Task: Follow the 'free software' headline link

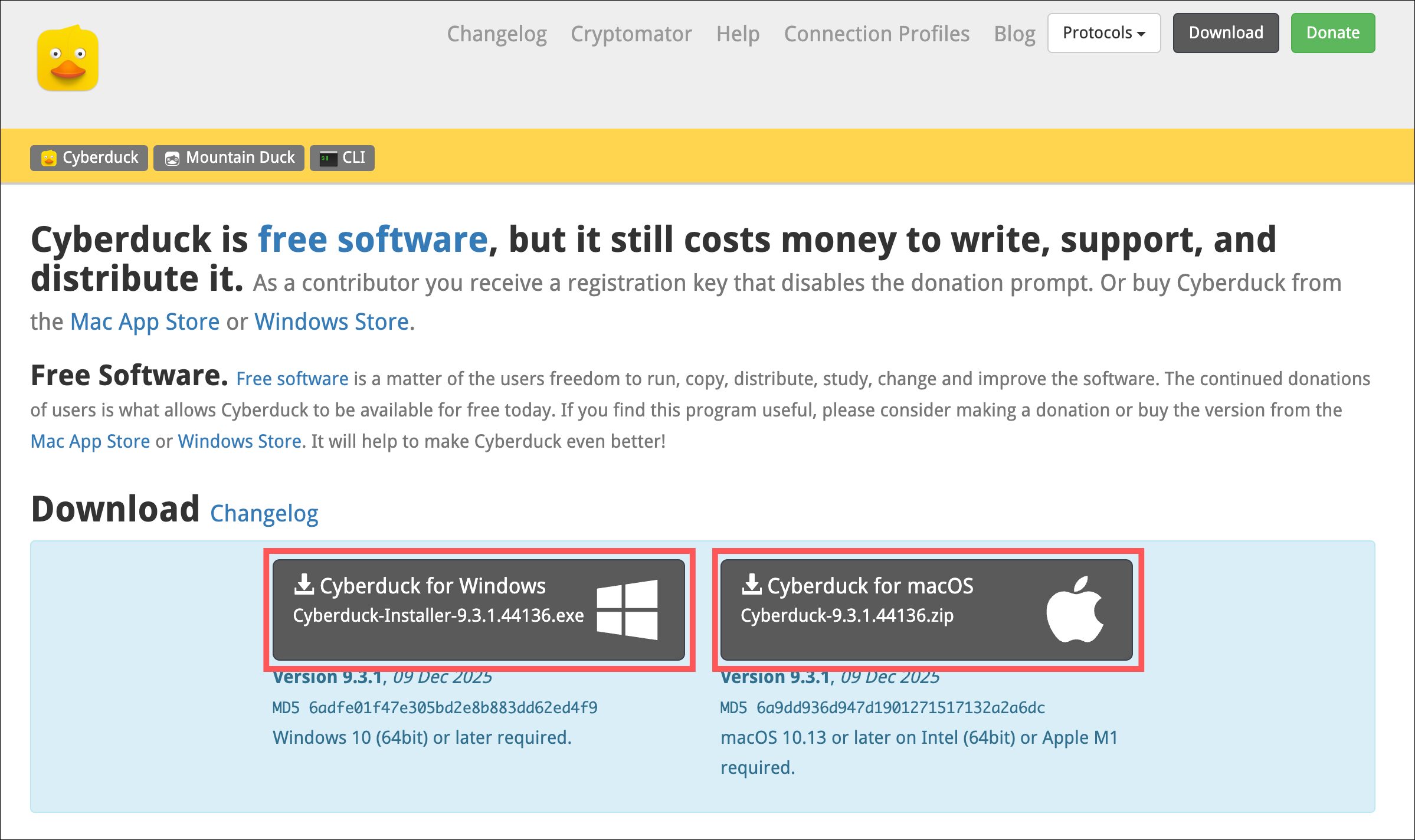Action: pos(373,239)
